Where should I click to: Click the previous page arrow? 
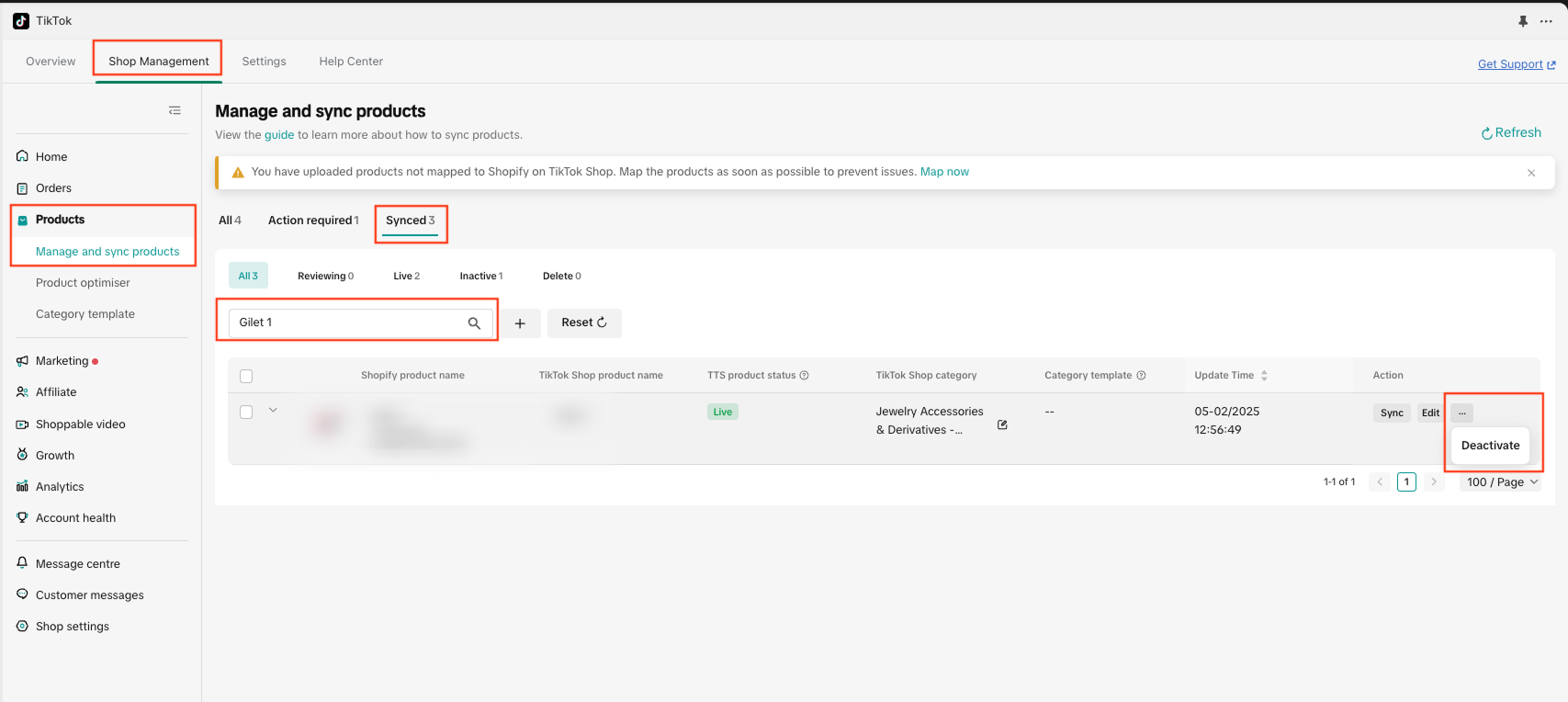click(1380, 481)
